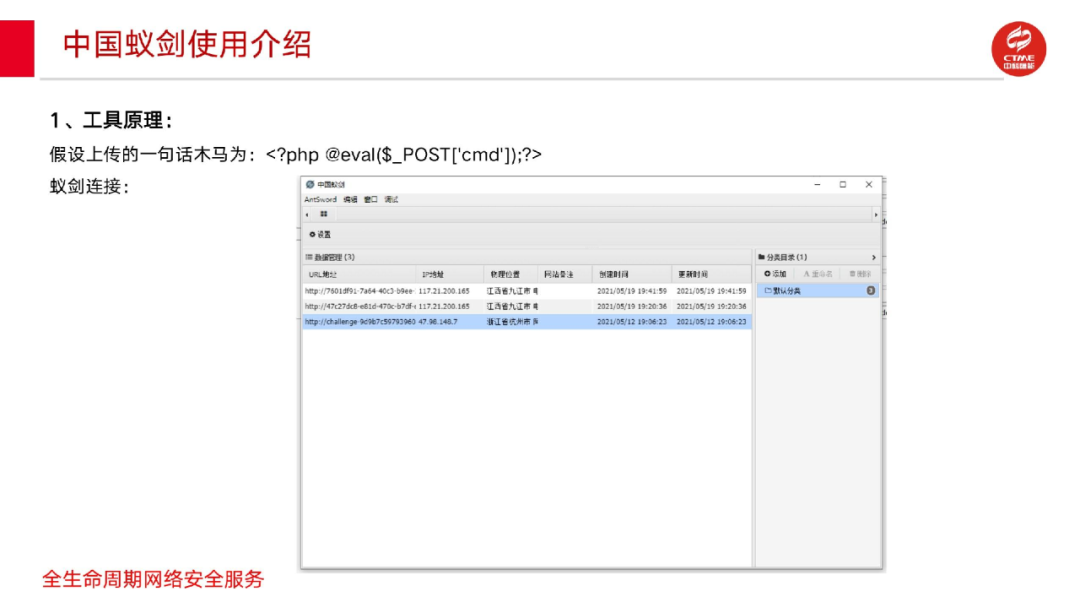Click the 添加 category button
The height and width of the screenshot is (608, 1080).
(776, 274)
